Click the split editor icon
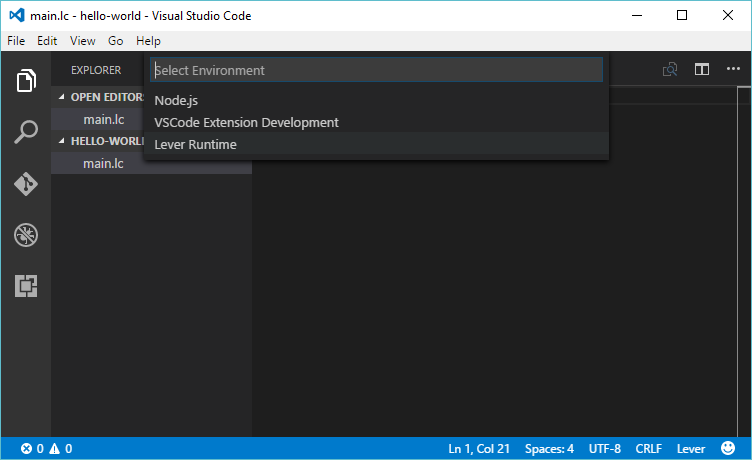Screen dimensions: 752x460 click(702, 69)
